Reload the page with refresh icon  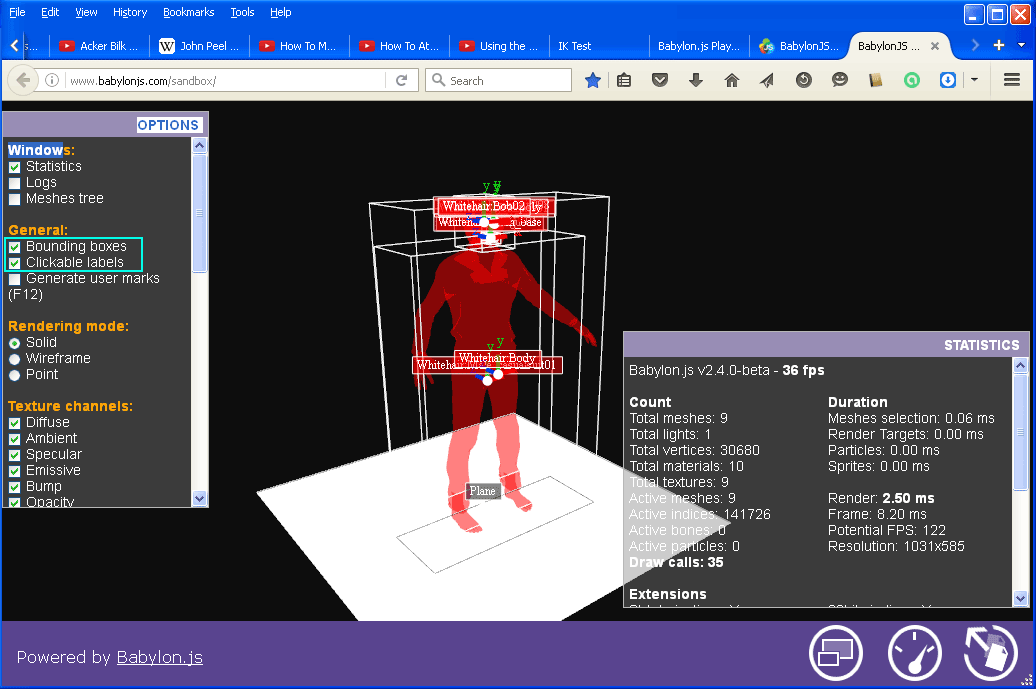[401, 81]
